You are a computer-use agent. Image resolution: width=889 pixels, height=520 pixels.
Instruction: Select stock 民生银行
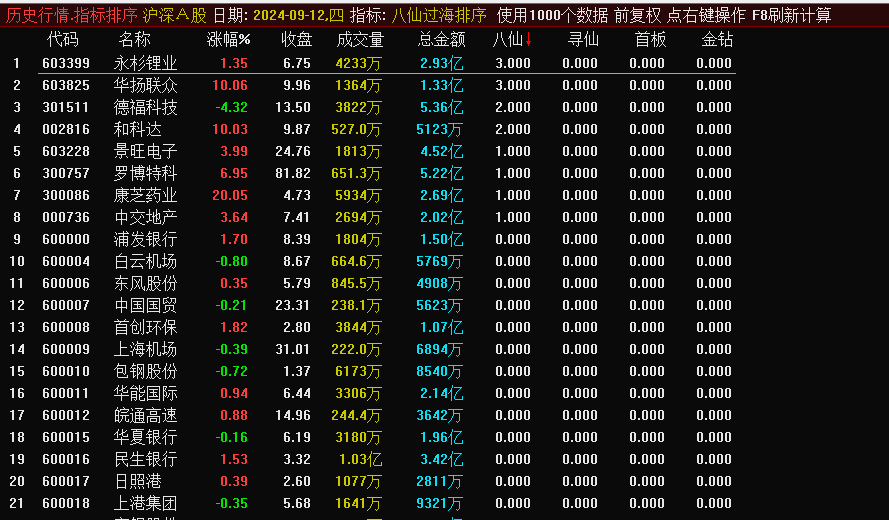145,459
